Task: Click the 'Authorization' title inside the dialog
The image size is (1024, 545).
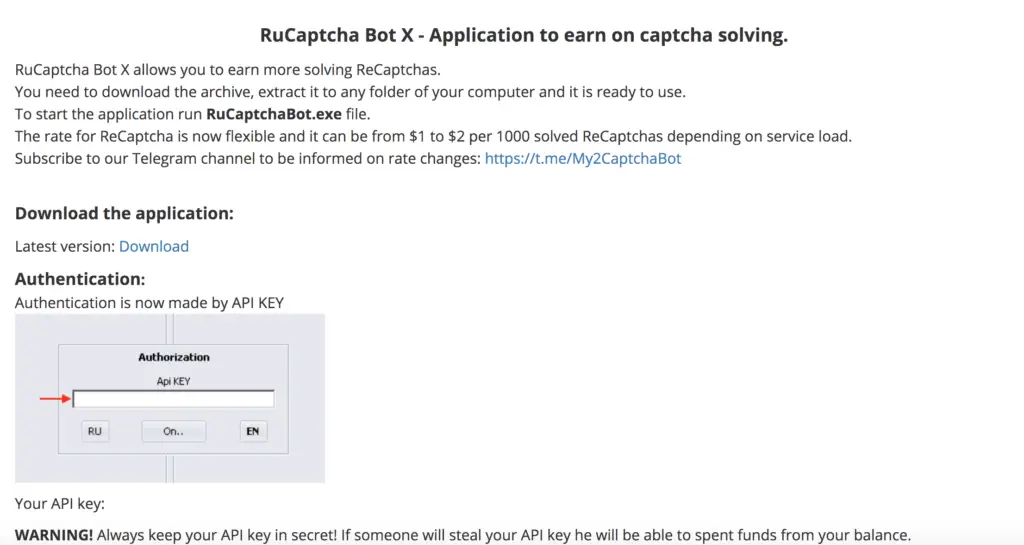Action: (174, 357)
